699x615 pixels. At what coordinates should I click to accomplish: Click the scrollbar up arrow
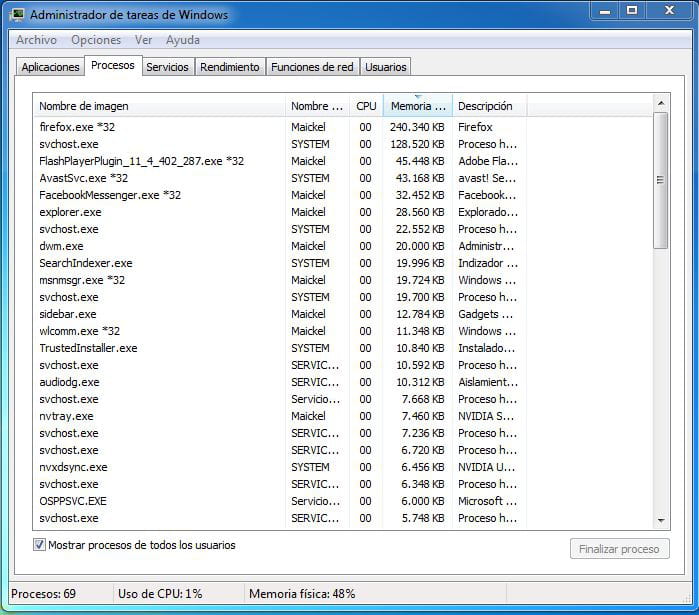coord(661,103)
